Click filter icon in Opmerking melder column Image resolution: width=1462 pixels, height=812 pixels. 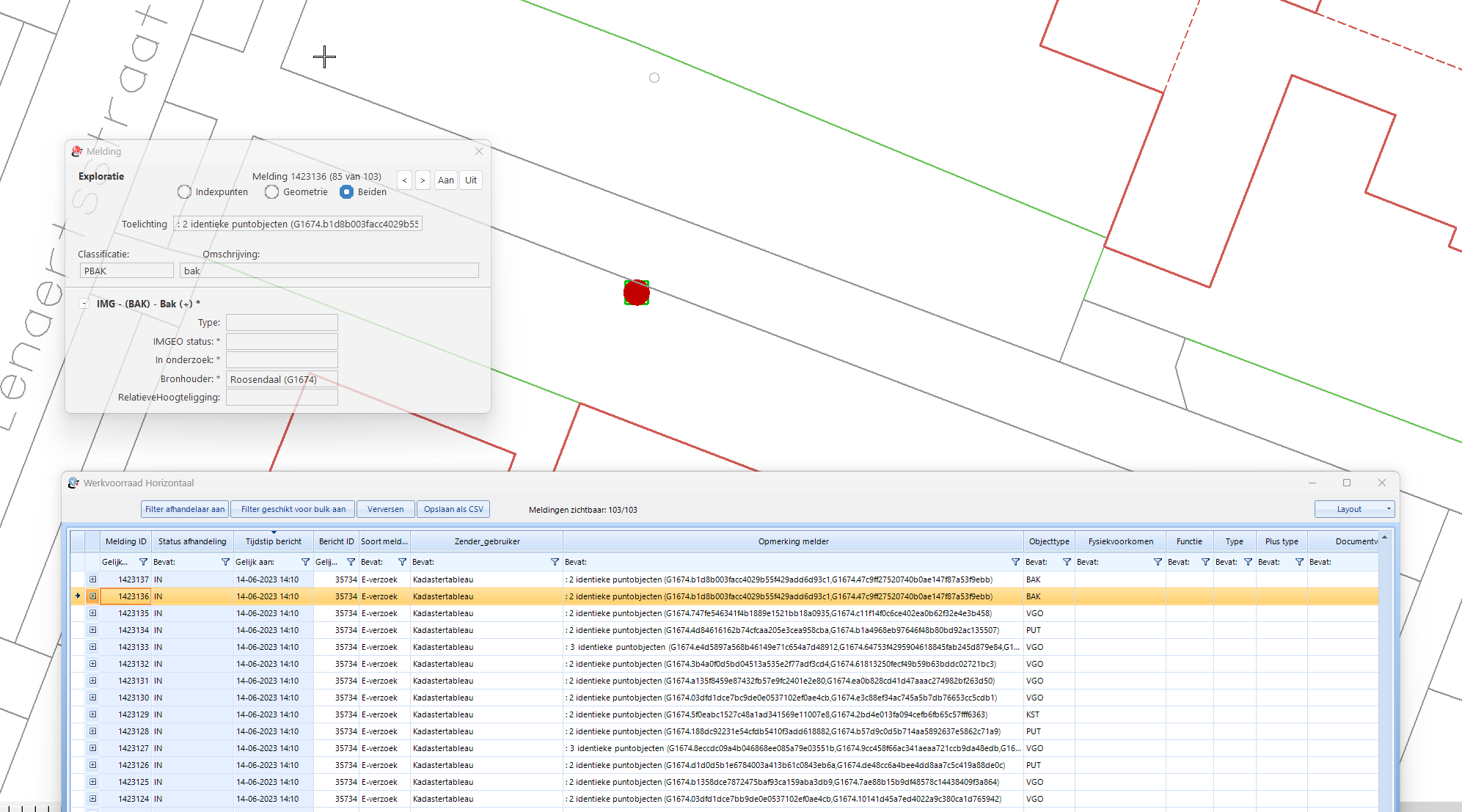coord(1015,562)
